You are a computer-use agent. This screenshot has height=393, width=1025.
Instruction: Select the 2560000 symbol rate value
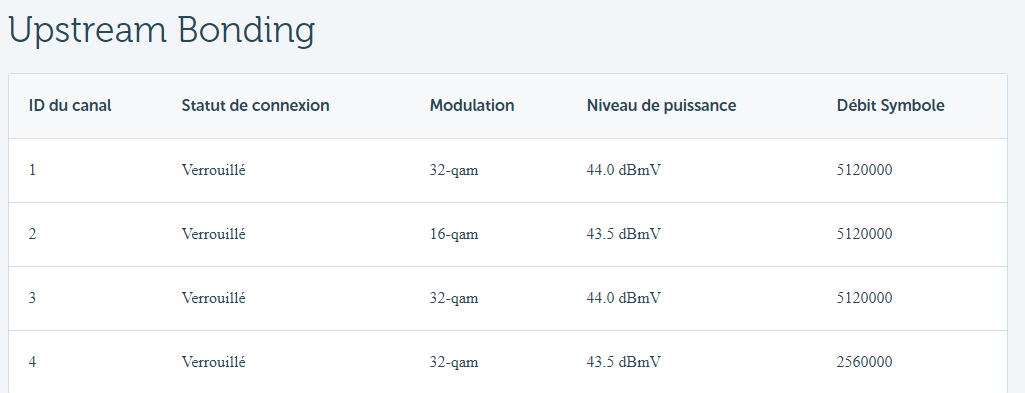click(x=864, y=362)
